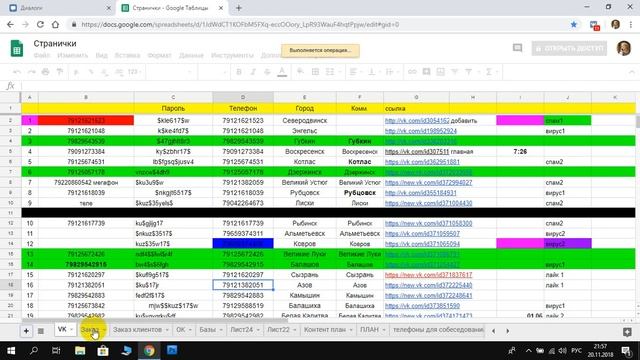Insert a comment from toolbar
Screen dimensions: 640x360
(426, 72)
